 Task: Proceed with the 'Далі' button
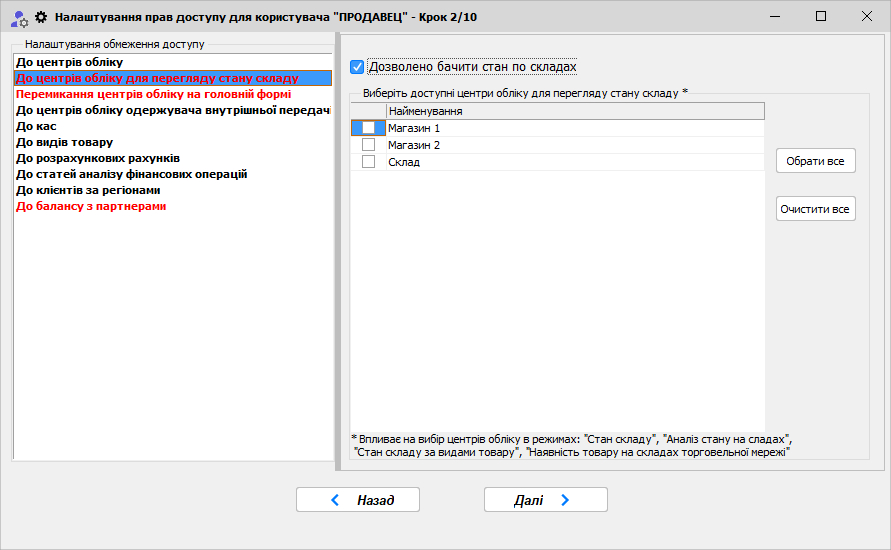click(x=545, y=500)
